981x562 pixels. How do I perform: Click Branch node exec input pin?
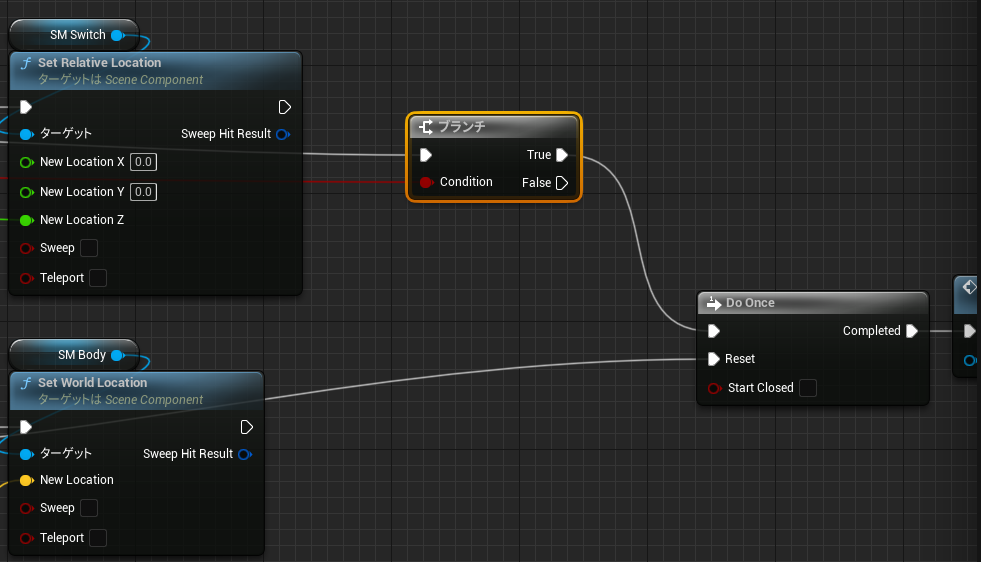425,155
